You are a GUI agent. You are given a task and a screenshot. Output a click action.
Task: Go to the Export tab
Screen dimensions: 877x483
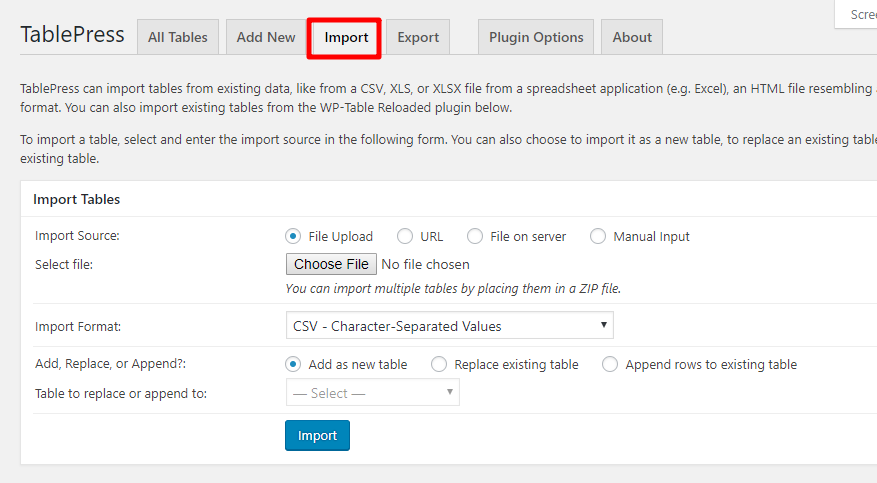(x=418, y=37)
